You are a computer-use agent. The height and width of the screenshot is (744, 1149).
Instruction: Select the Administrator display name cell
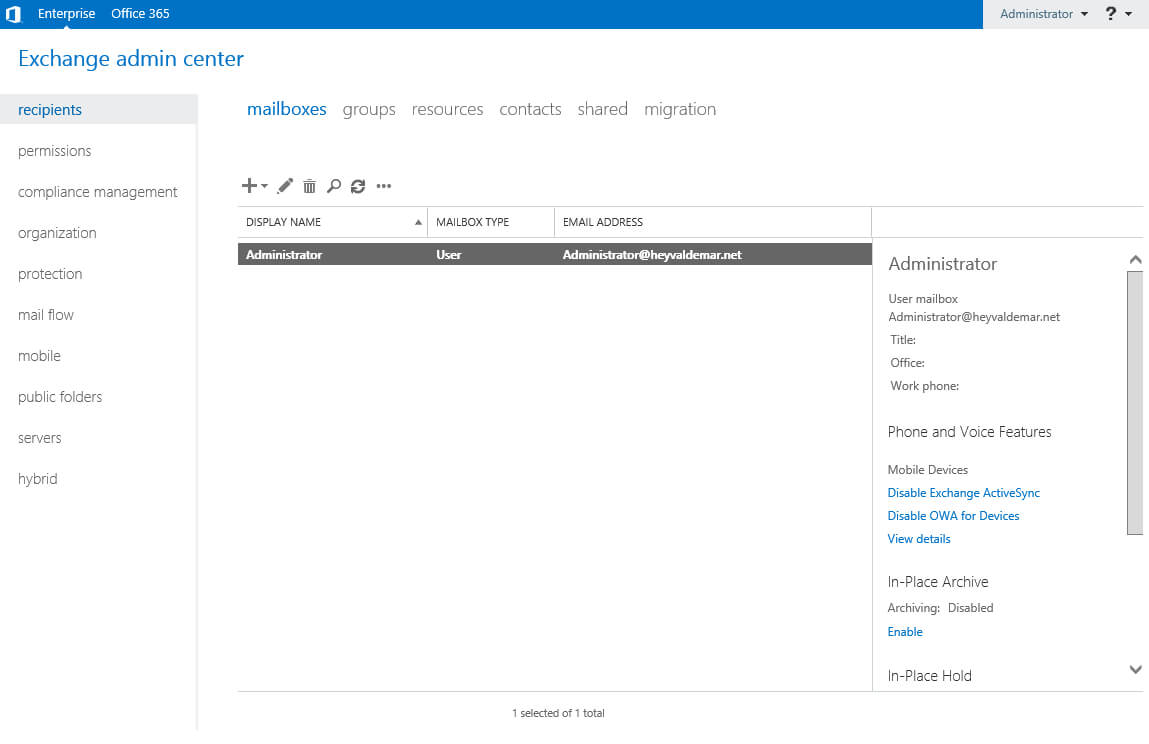(x=284, y=254)
